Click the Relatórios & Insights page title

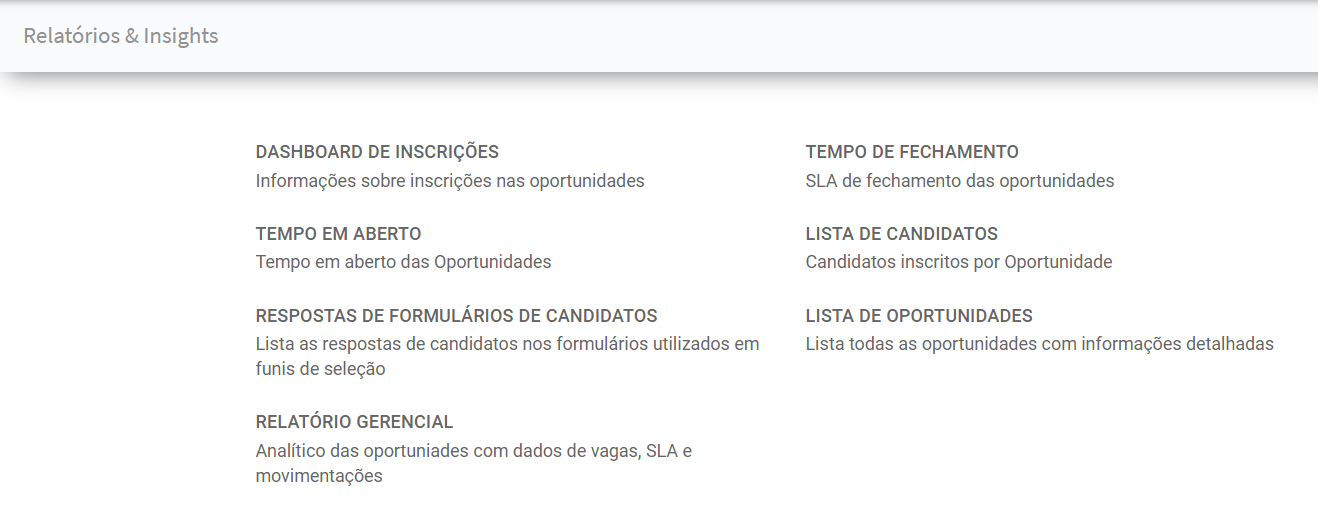click(121, 36)
